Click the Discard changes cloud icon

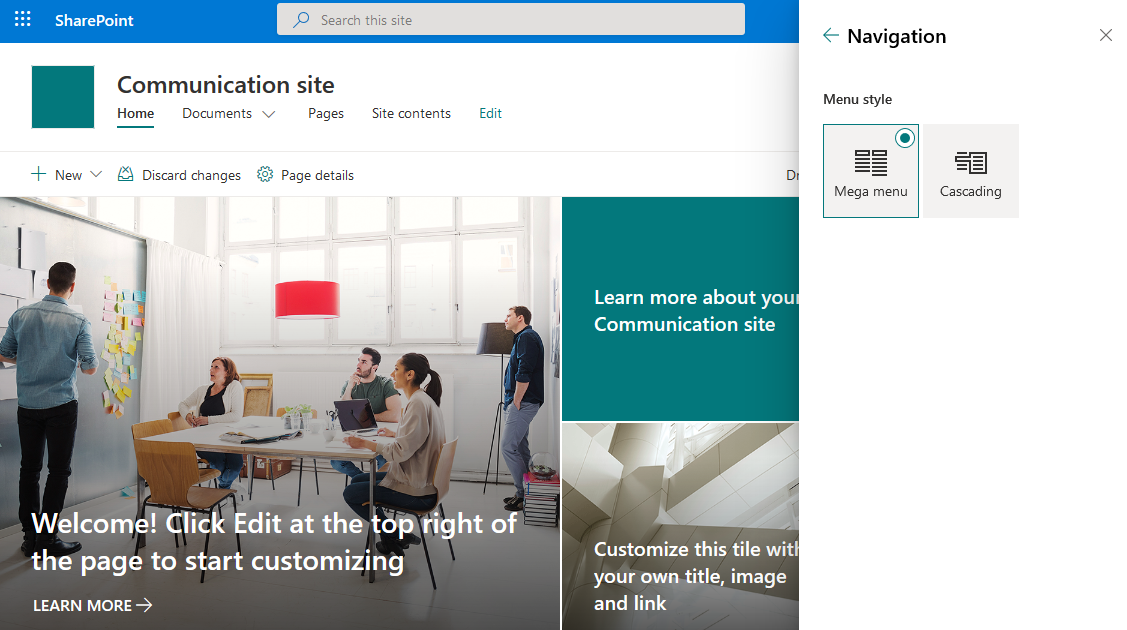coord(125,174)
